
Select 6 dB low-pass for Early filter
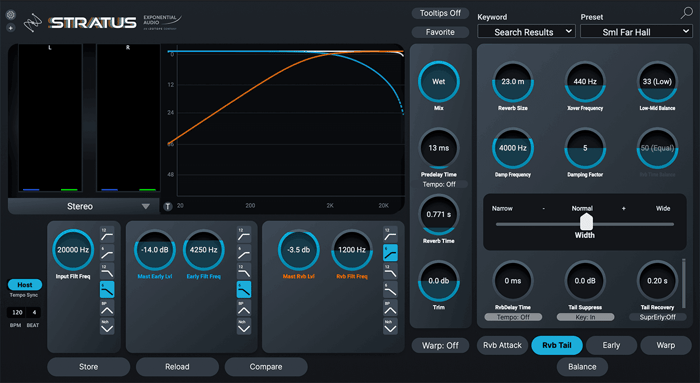click(x=244, y=289)
